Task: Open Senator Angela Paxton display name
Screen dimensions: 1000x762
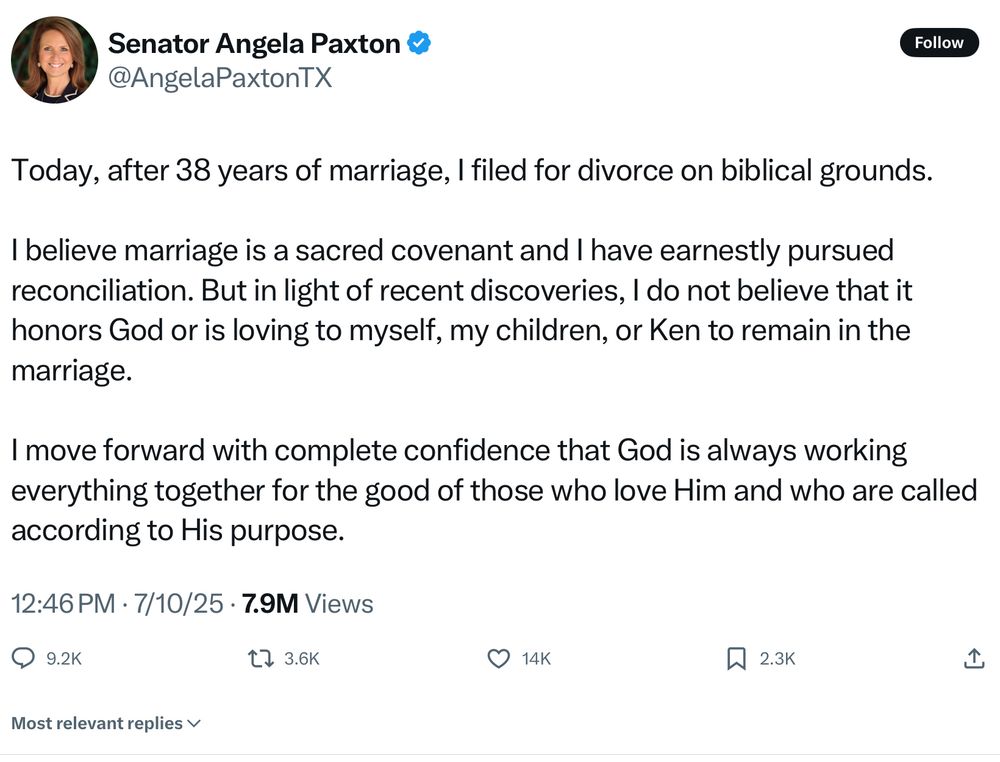Action: pos(254,43)
